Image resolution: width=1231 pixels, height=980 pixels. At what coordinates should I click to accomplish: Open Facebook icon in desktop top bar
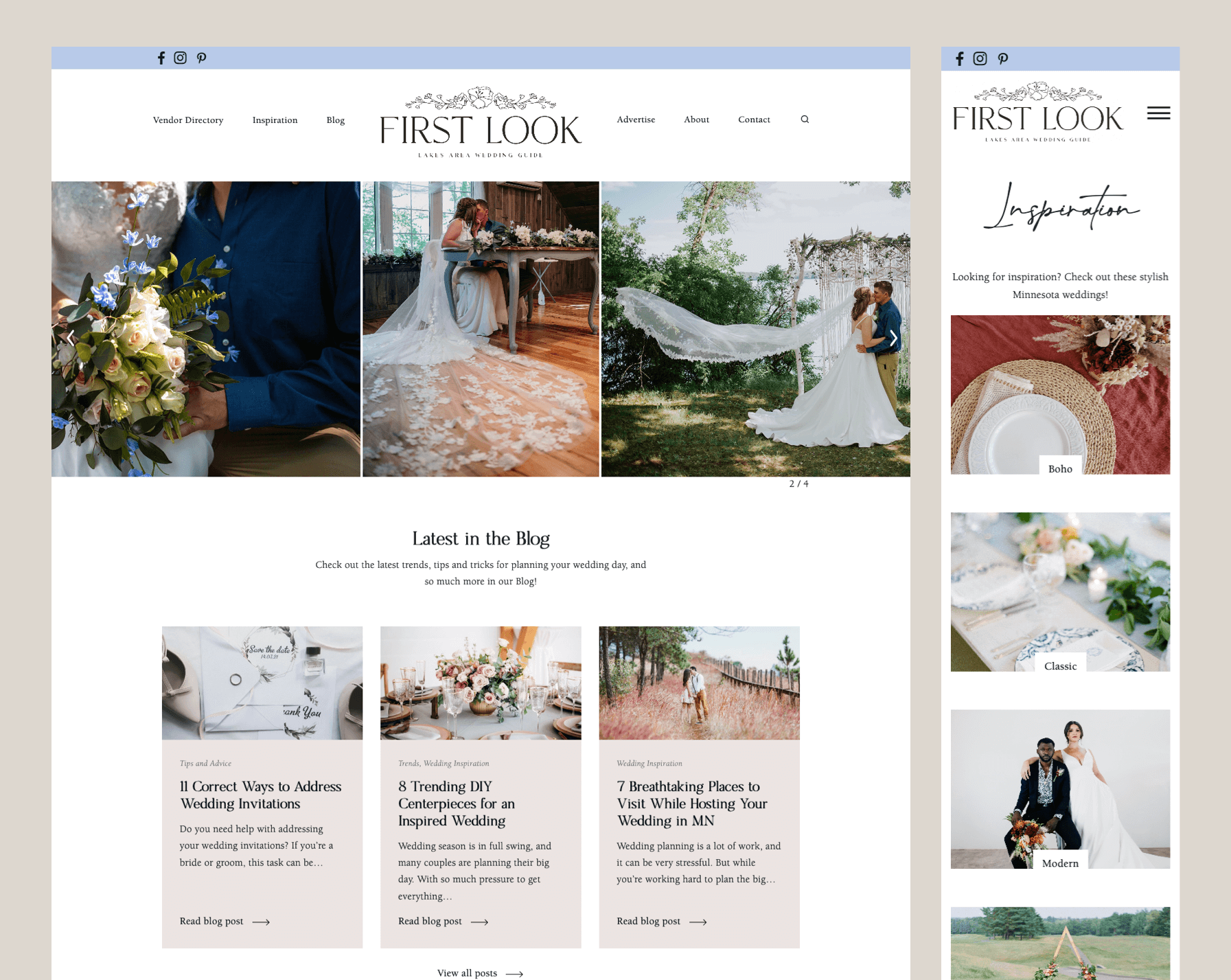pyautogui.click(x=161, y=58)
